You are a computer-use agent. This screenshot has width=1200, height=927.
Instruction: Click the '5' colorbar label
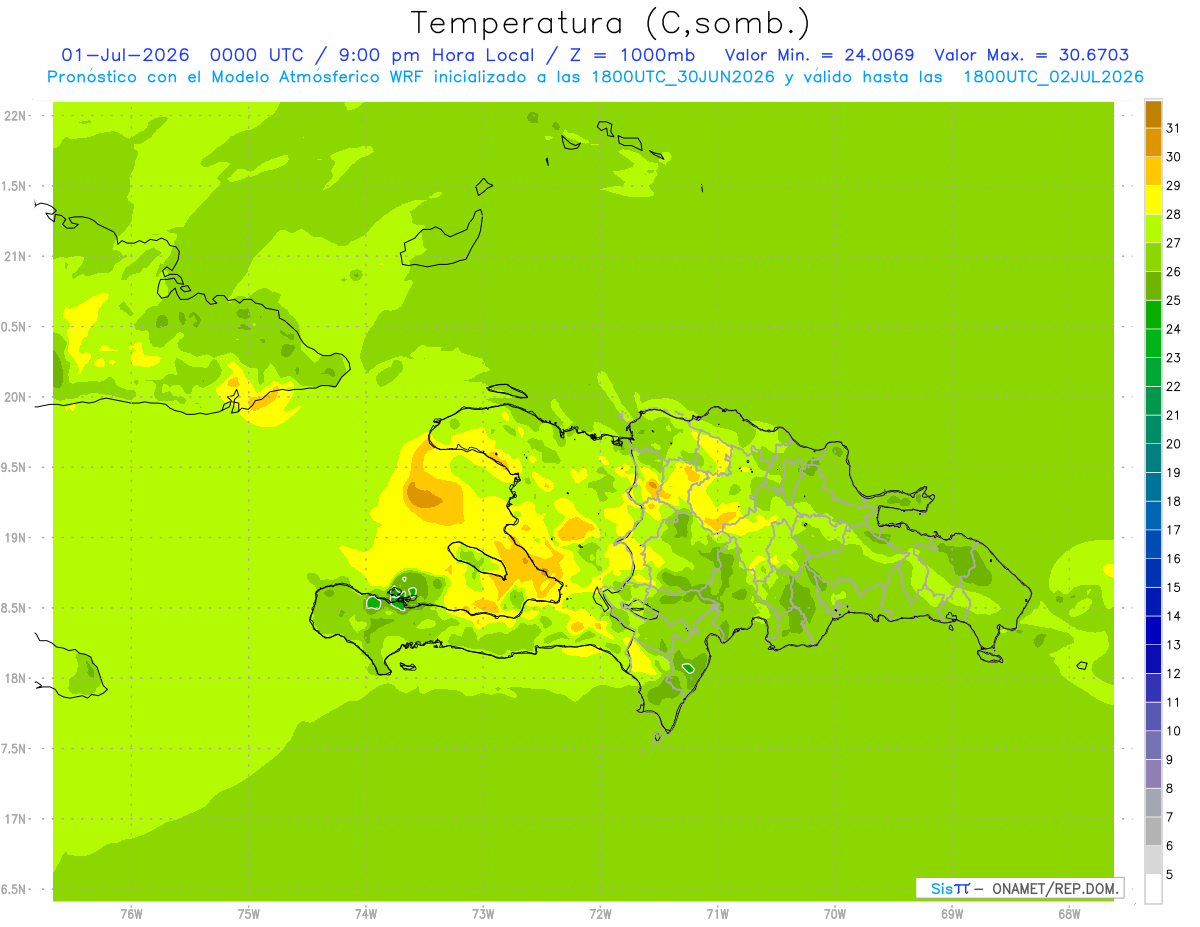tap(1169, 875)
